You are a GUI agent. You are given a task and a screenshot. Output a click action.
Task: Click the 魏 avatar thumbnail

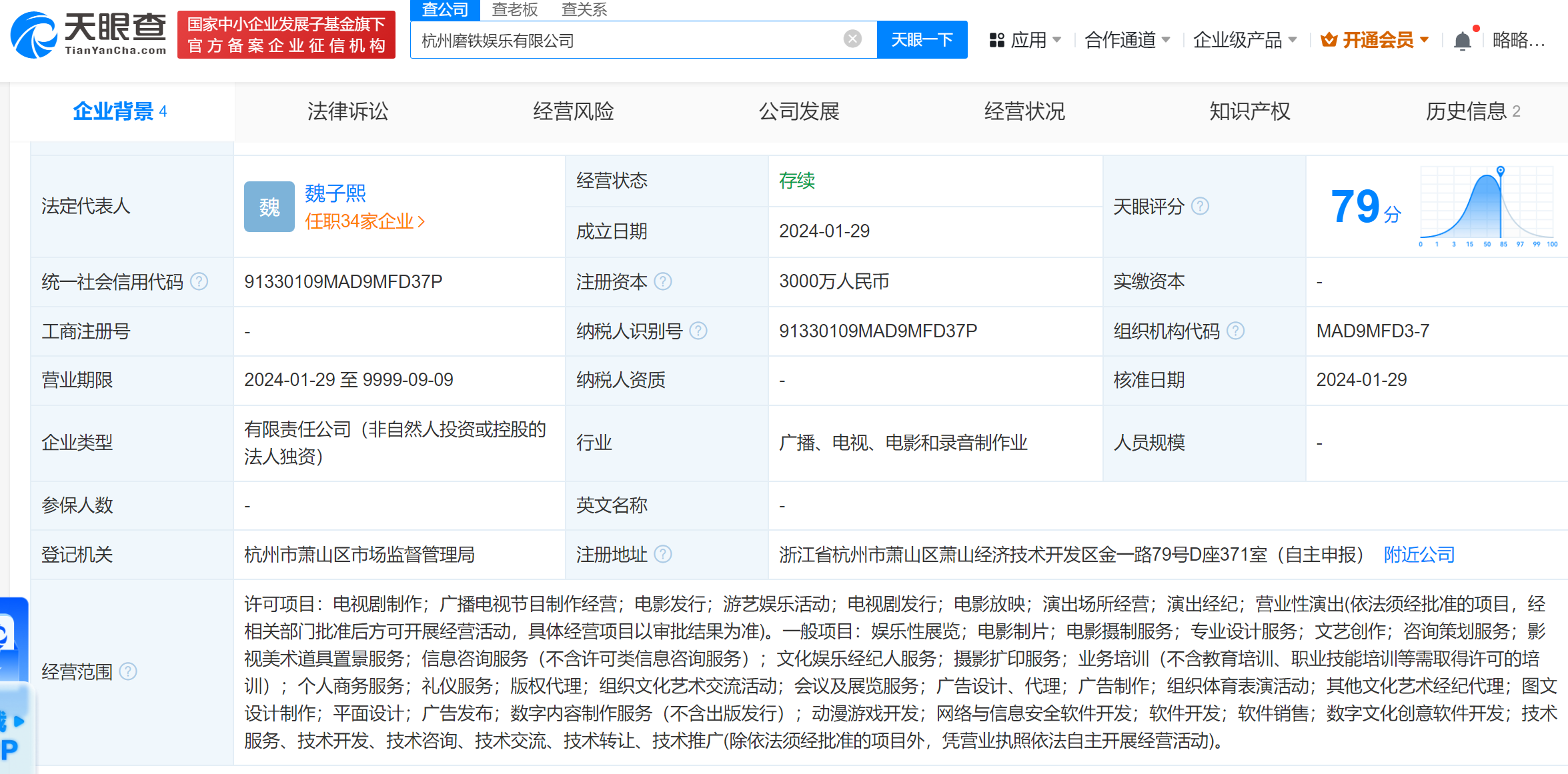269,207
